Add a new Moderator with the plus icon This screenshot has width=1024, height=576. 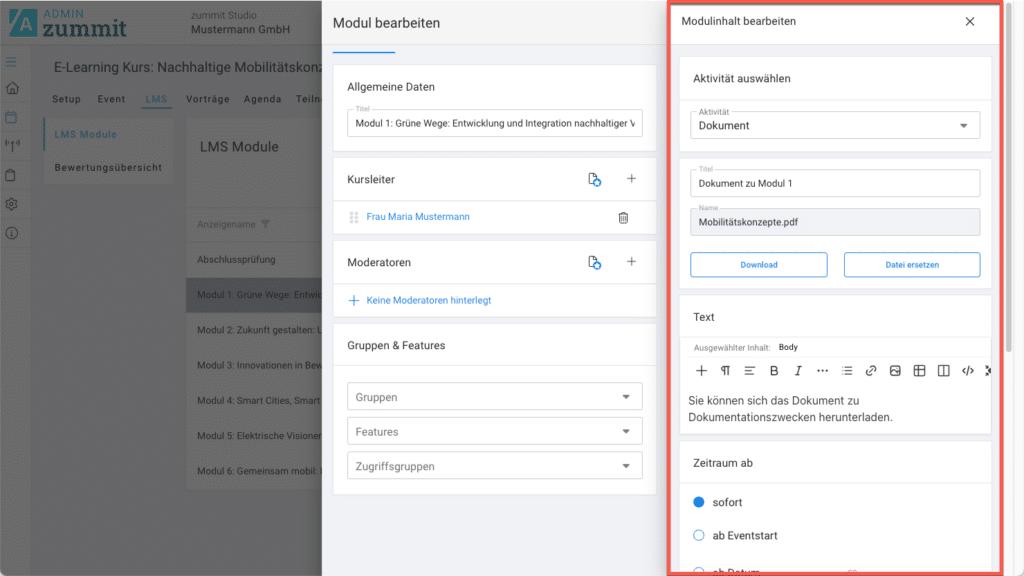(x=631, y=262)
